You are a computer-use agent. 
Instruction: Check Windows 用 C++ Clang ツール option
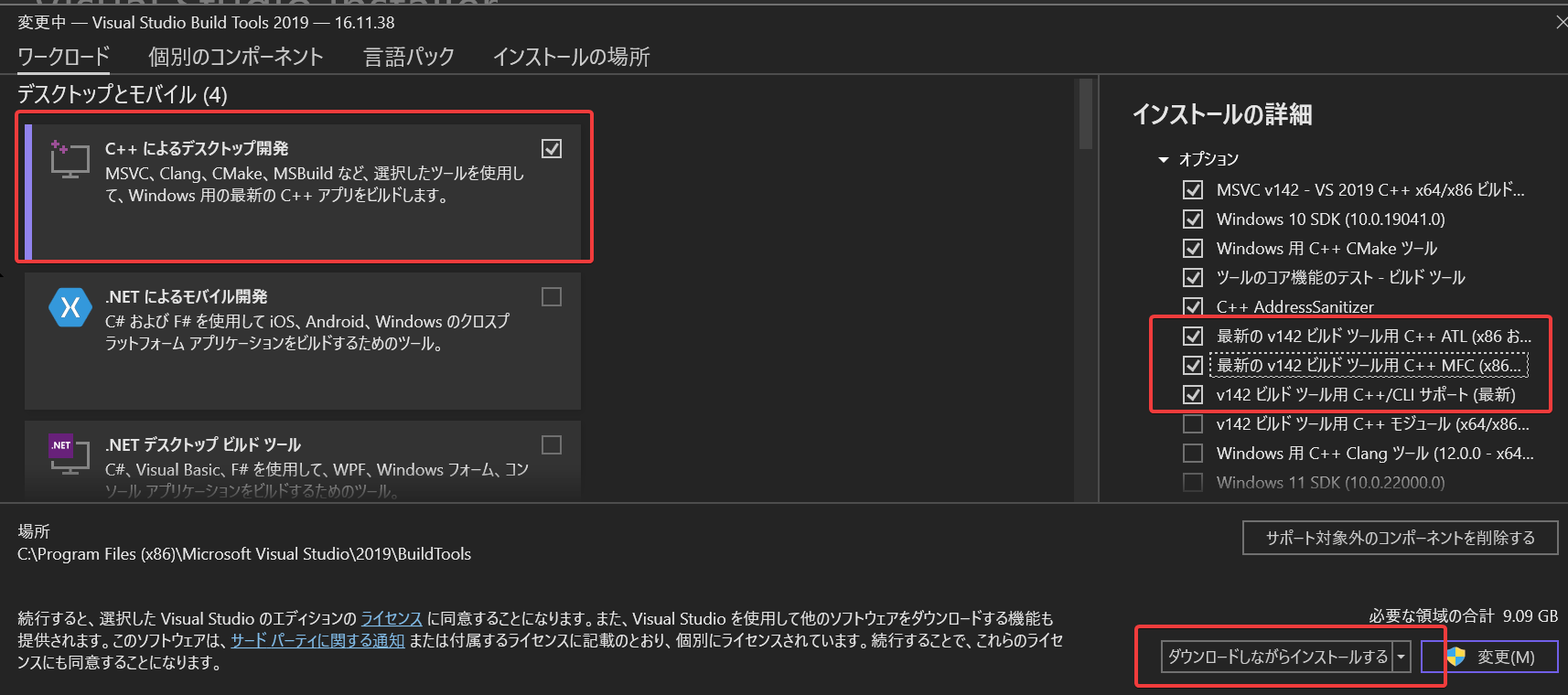1193,453
